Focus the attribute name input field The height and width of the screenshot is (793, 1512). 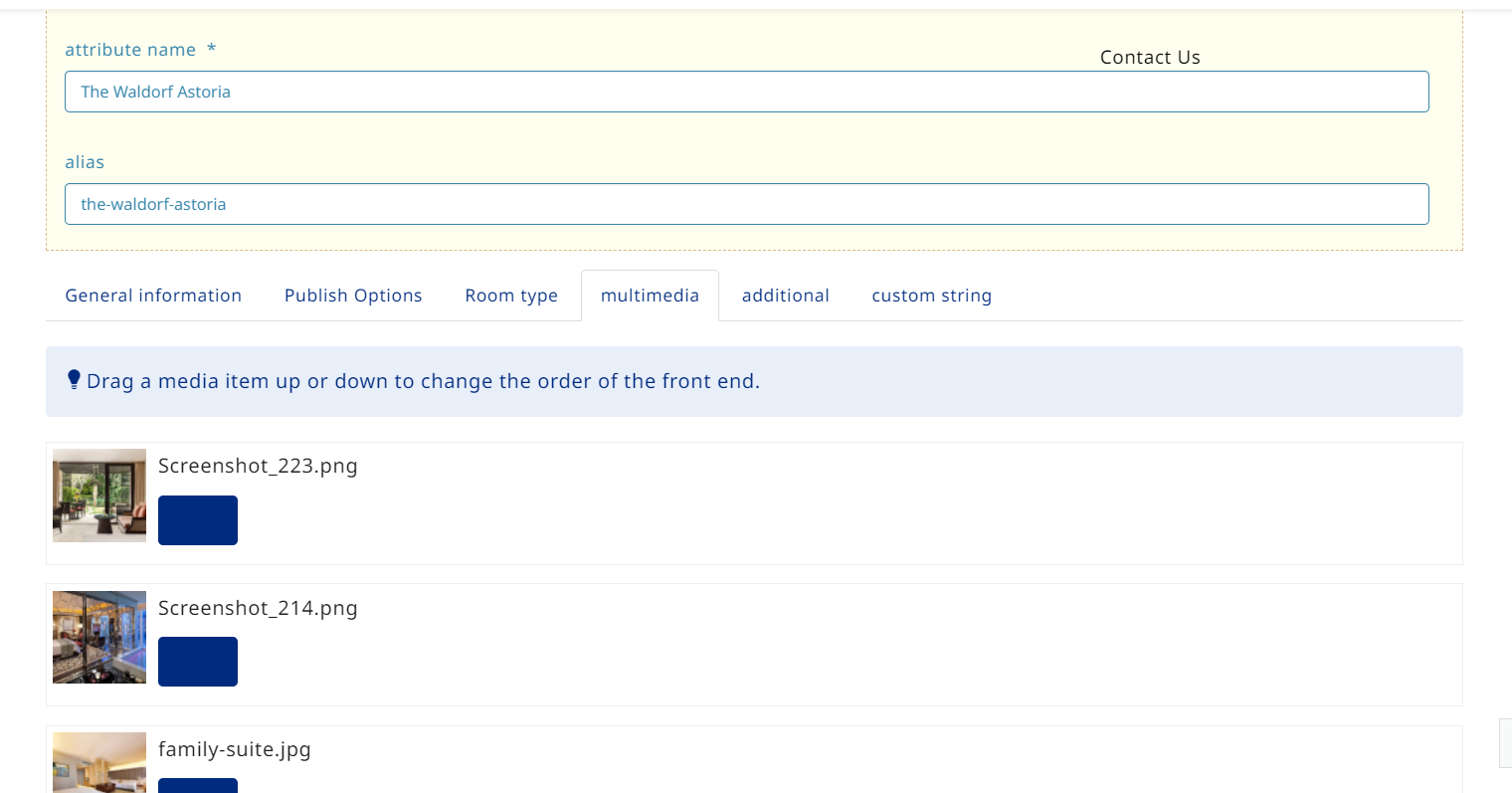coord(746,92)
